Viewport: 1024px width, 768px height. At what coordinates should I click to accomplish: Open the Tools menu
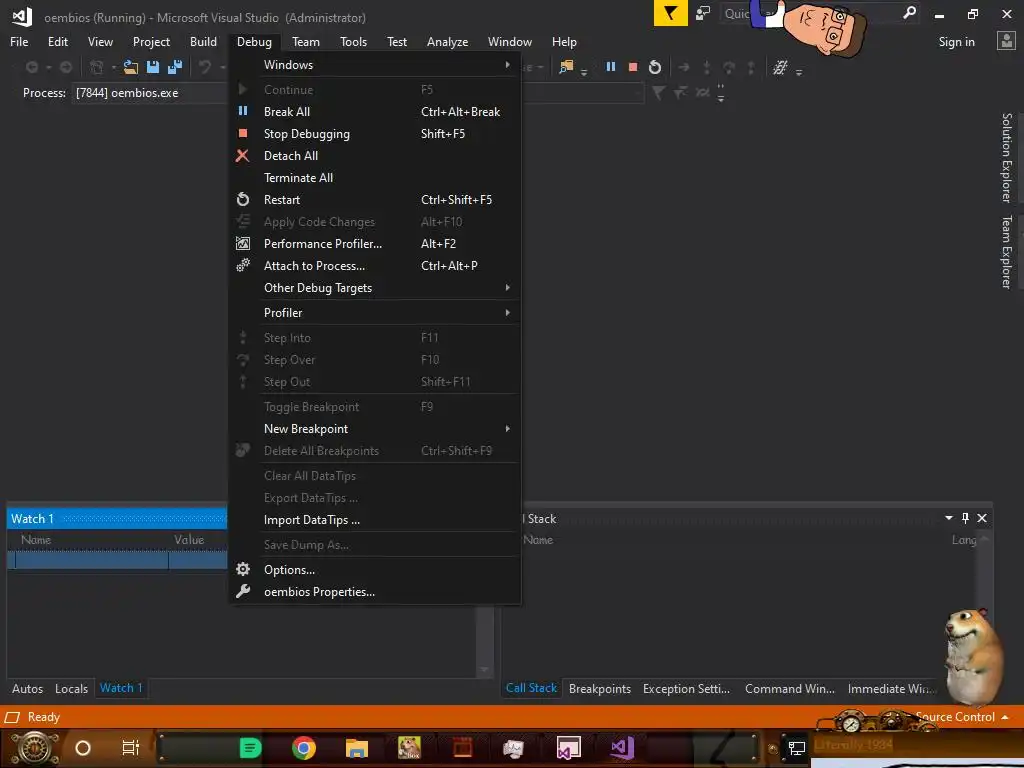click(353, 42)
